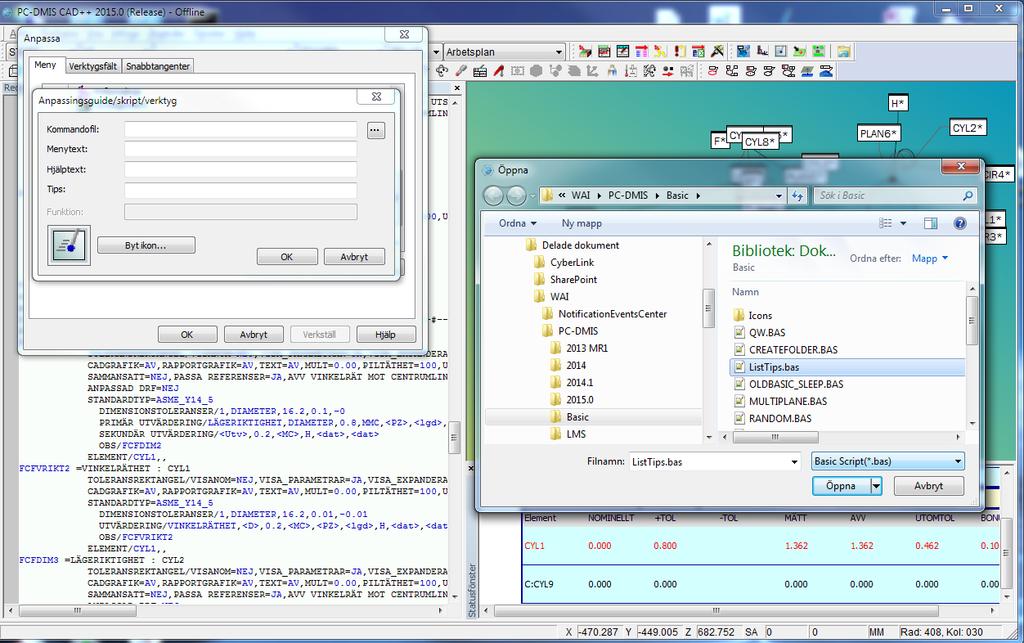Screen dimensions: 1024x643
Task: Select the CREATEFOLDER.BAS file
Action: click(793, 349)
